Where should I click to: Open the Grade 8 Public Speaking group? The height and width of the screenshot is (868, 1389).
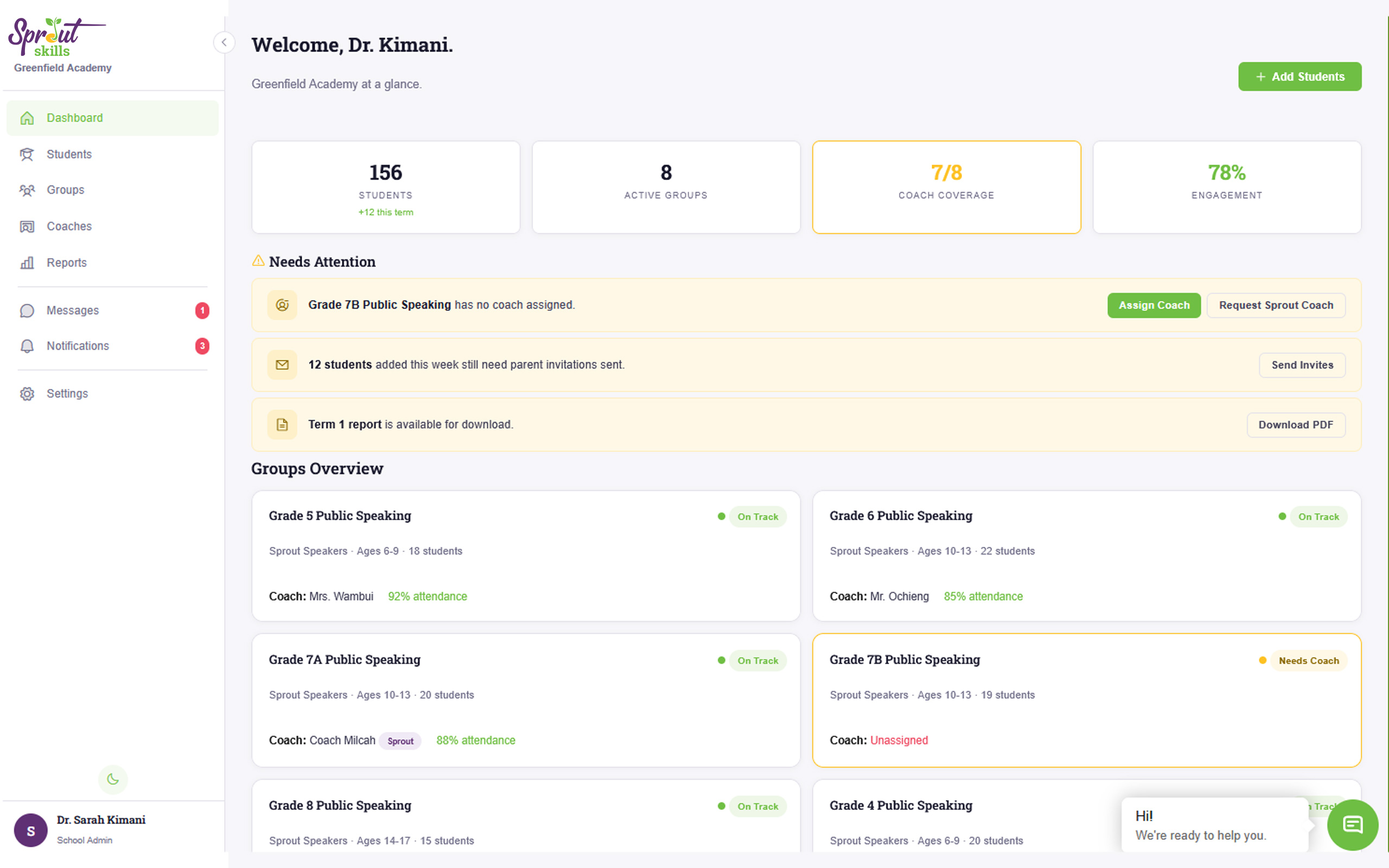526,815
